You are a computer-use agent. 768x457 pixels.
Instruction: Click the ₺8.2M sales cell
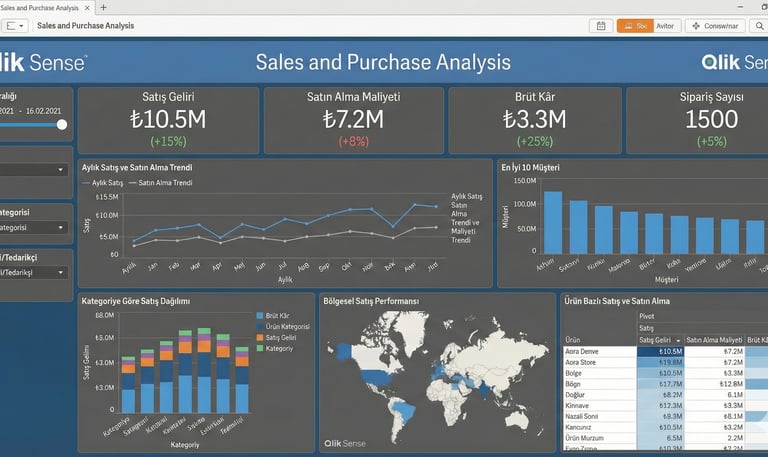tap(661, 395)
